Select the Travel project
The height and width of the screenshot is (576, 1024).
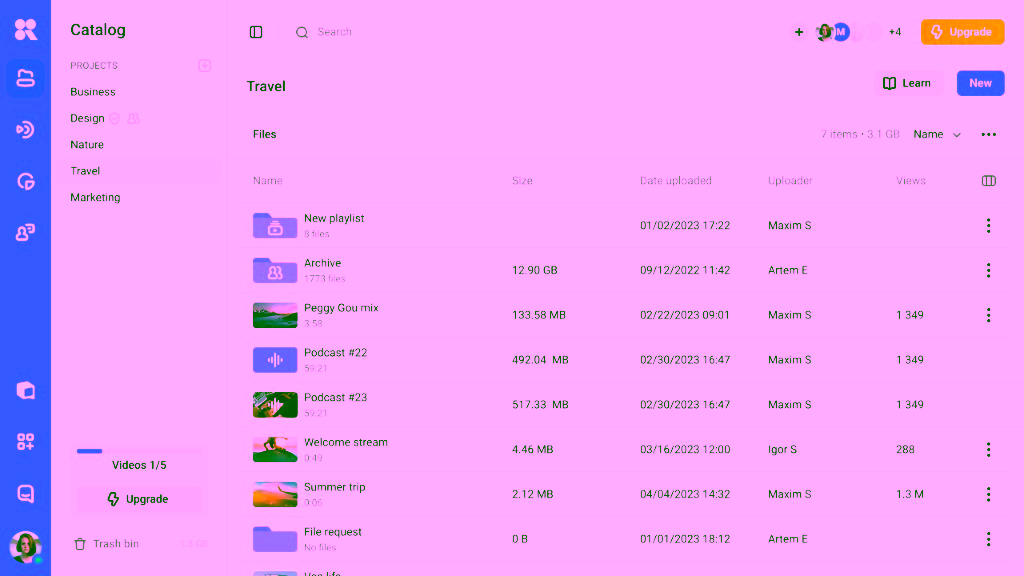point(85,171)
